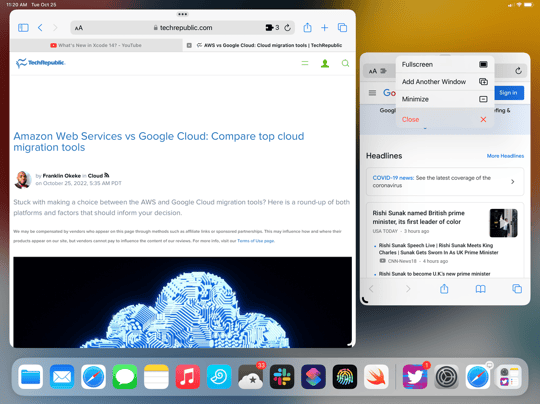Open extensions icon showing 3 in address bar
Image resolution: width=540 pixels, height=404 pixels.
click(x=272, y=28)
